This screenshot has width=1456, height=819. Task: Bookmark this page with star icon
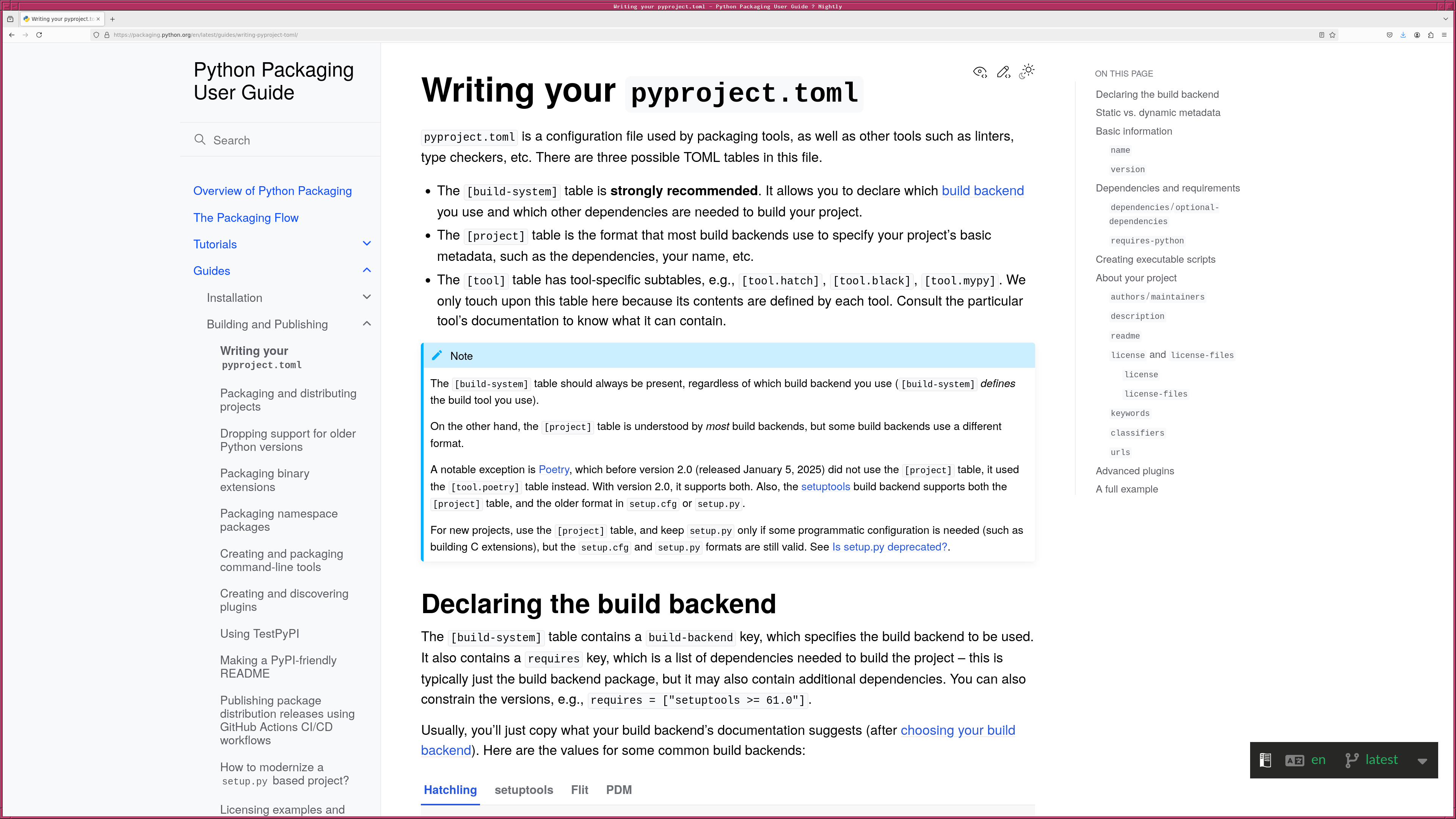coord(1332,35)
